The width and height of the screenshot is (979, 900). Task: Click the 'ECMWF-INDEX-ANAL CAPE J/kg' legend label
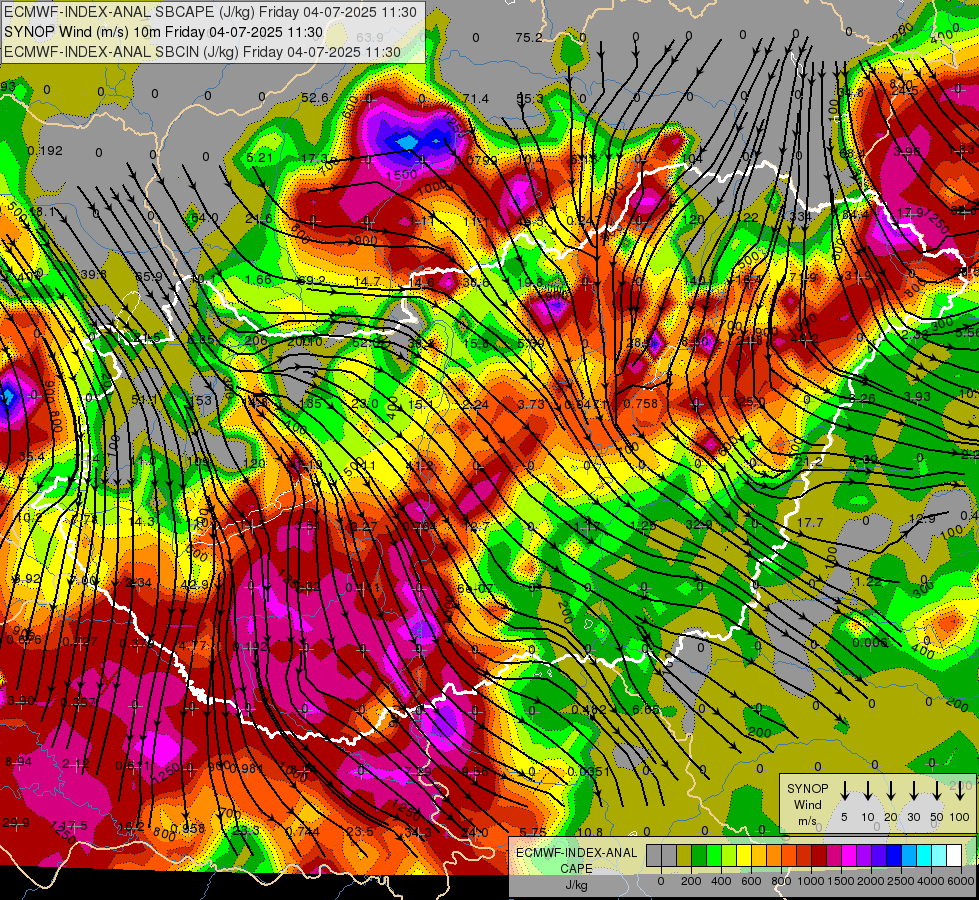point(576,869)
